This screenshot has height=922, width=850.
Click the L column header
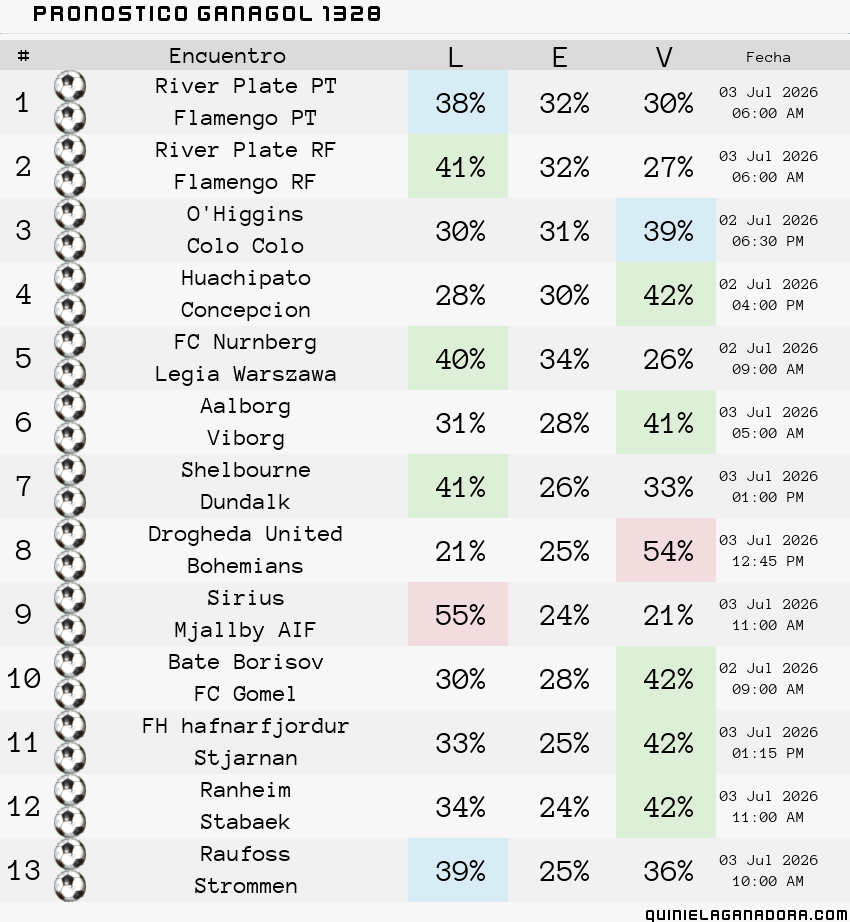(x=456, y=57)
